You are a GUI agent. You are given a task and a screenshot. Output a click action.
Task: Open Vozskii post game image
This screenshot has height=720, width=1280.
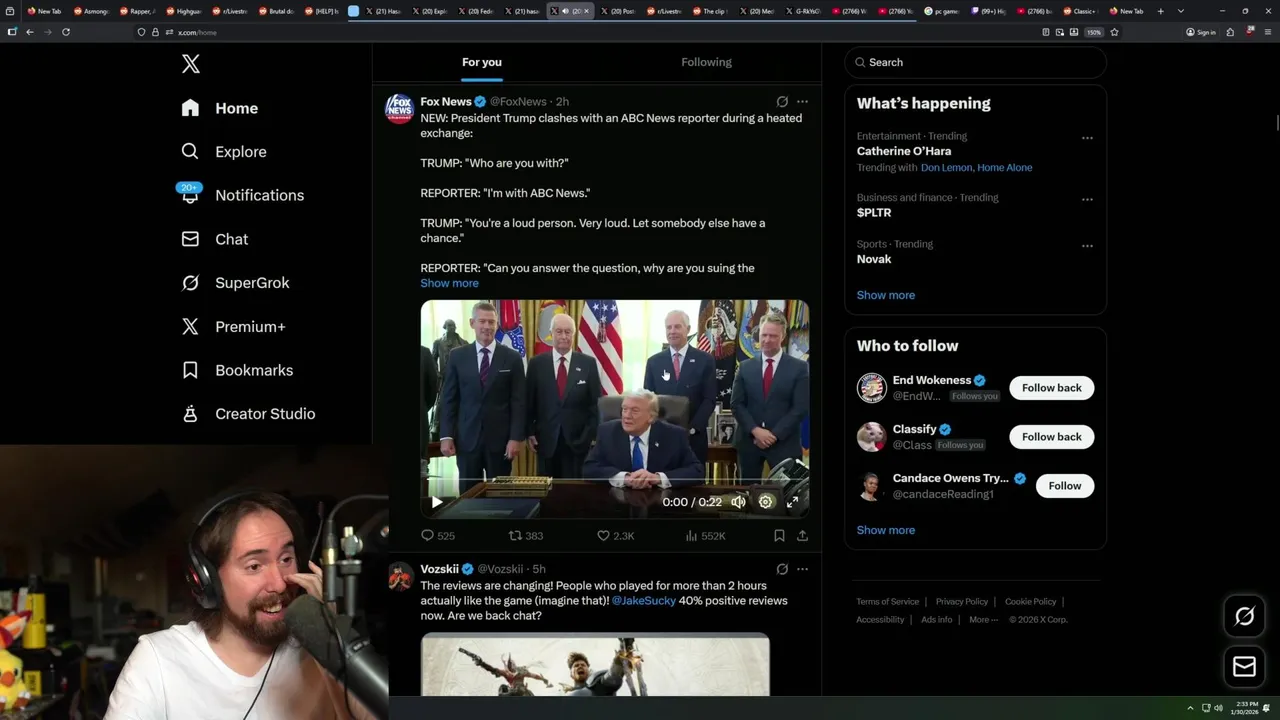click(595, 664)
